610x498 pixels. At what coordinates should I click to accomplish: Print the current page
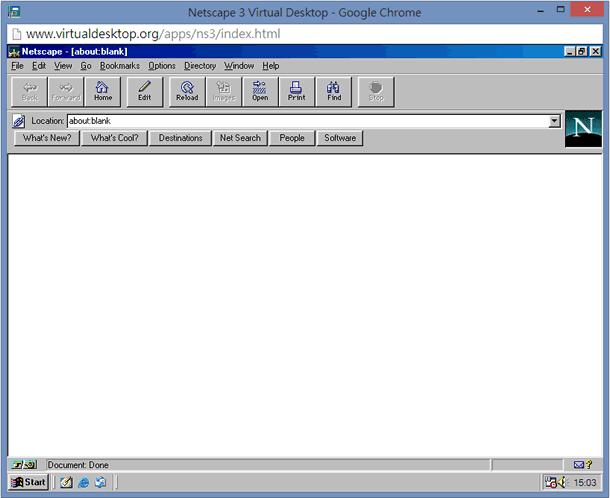point(296,92)
